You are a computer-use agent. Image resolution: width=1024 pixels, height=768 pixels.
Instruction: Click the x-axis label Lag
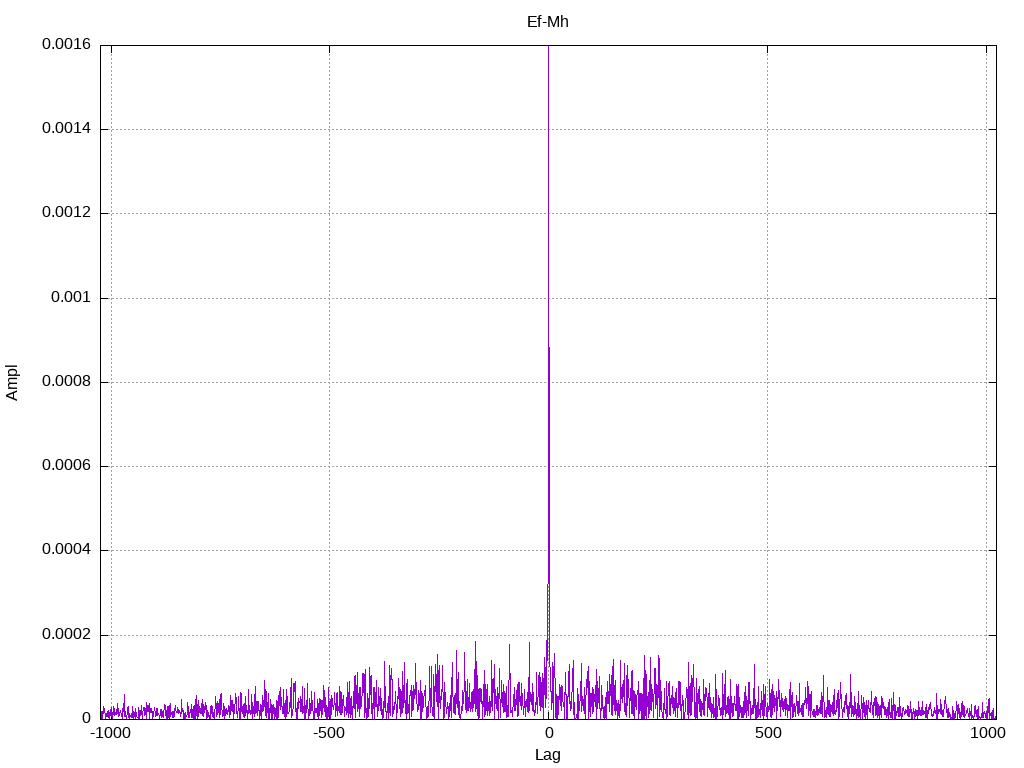click(x=547, y=755)
